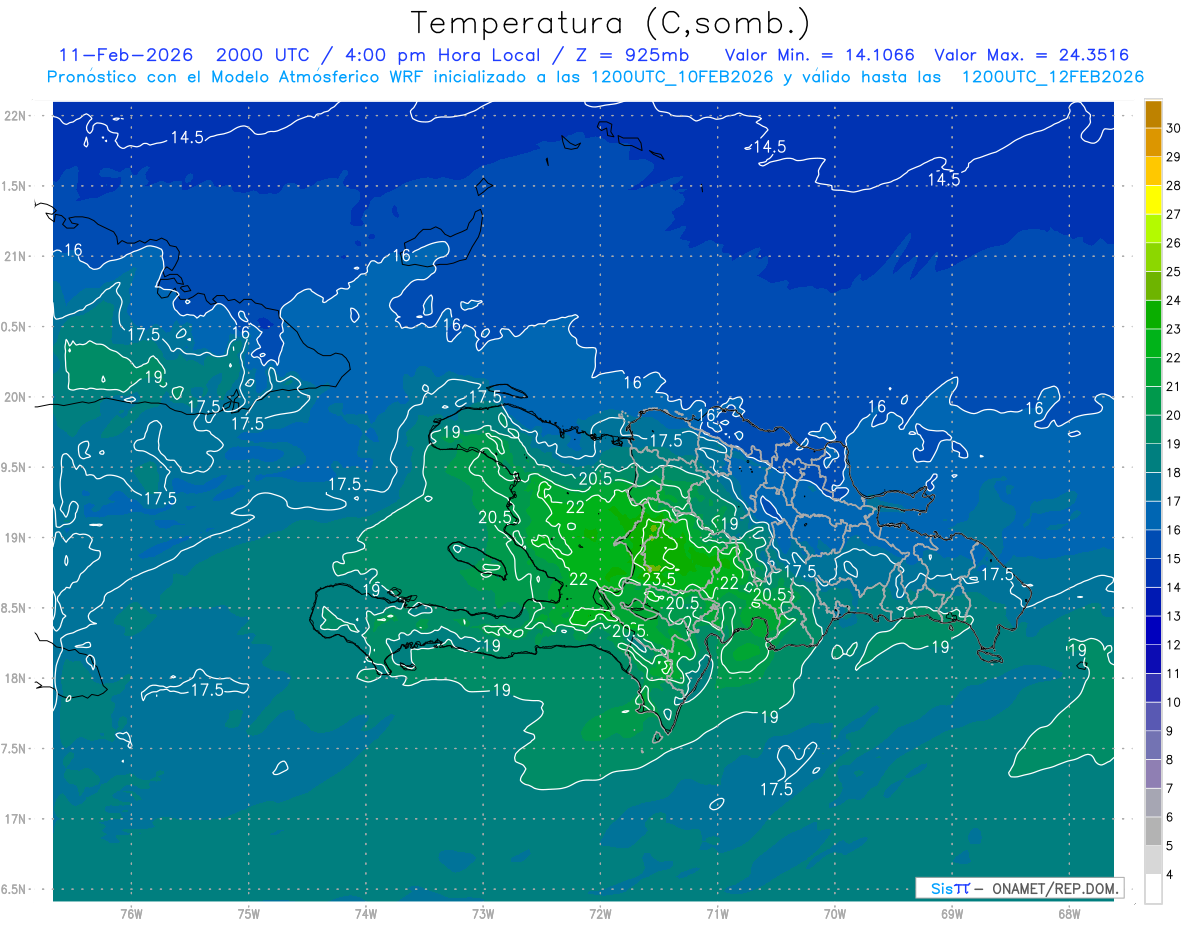Click the '69W' longitude axis label
1200x927 pixels.
pyautogui.click(x=952, y=914)
